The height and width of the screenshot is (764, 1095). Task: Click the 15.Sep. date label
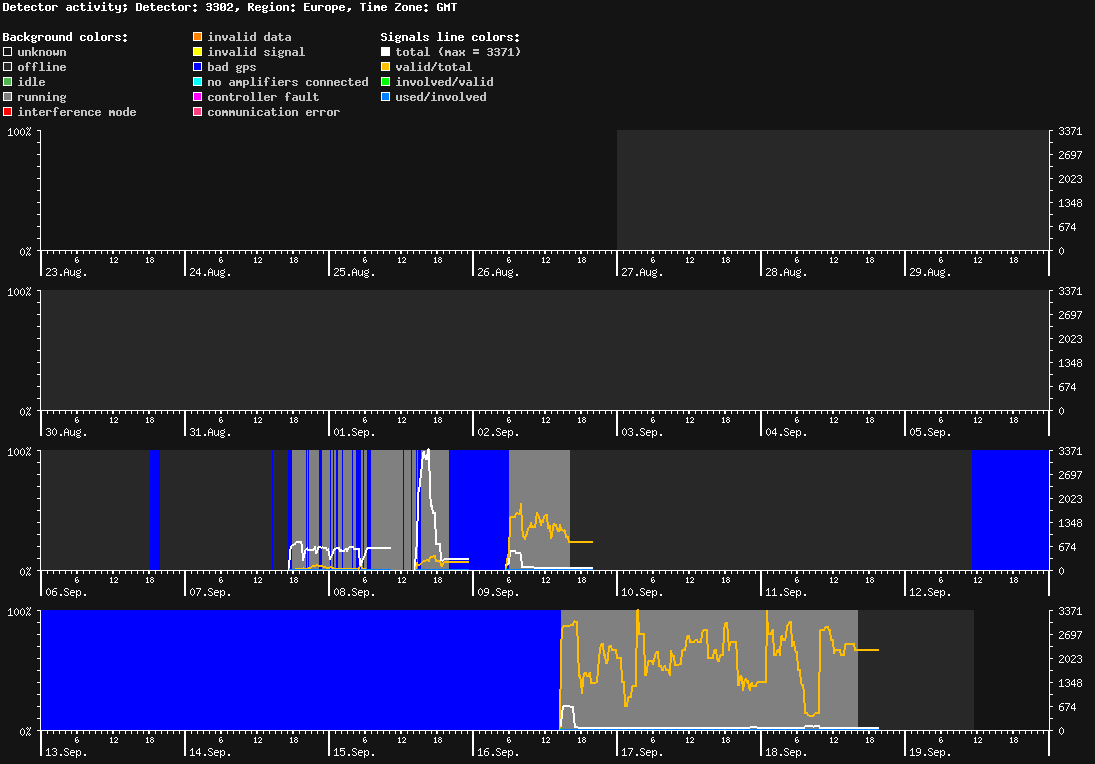354,752
